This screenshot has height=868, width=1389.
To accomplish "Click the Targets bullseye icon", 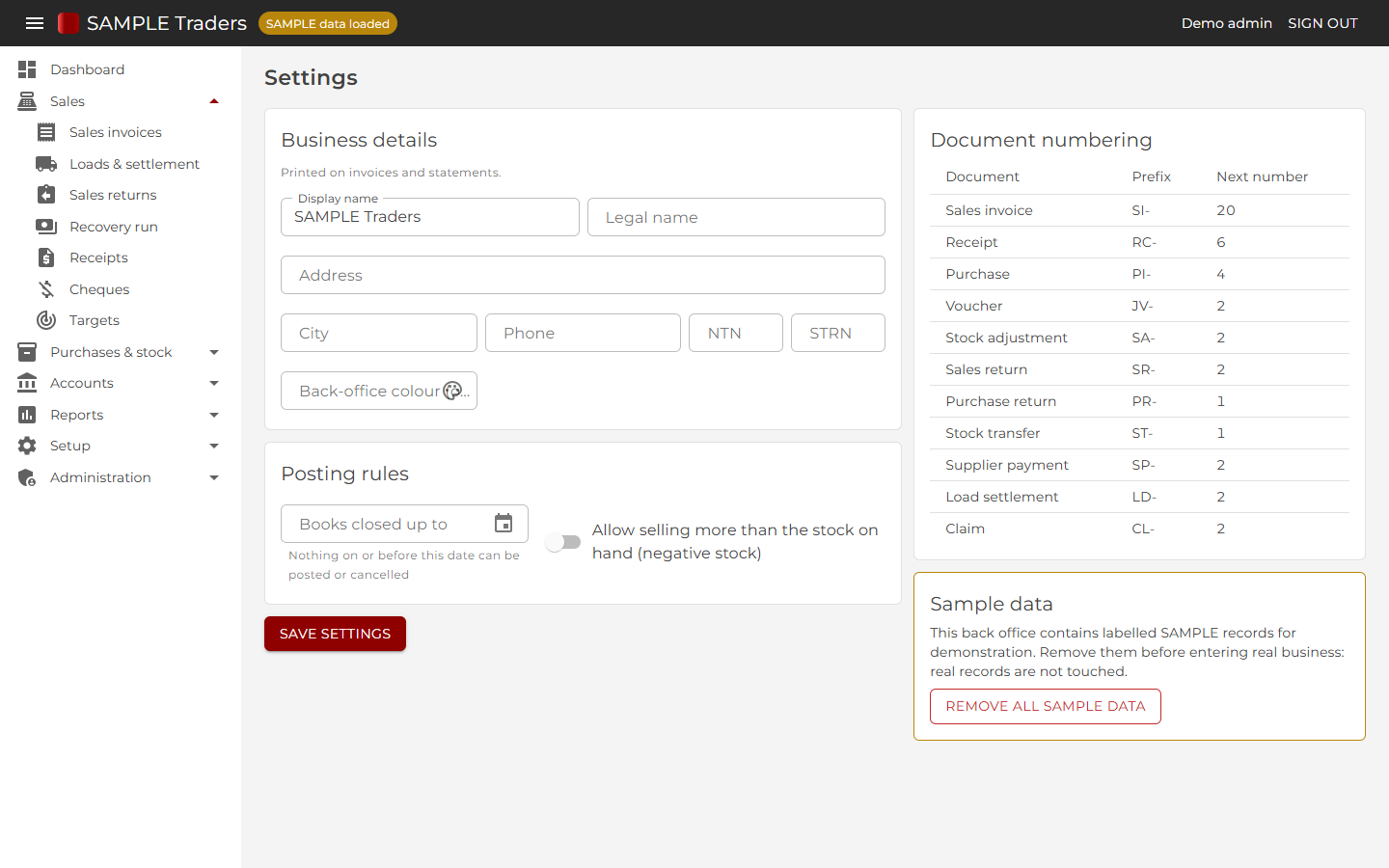I will pyautogui.click(x=46, y=320).
